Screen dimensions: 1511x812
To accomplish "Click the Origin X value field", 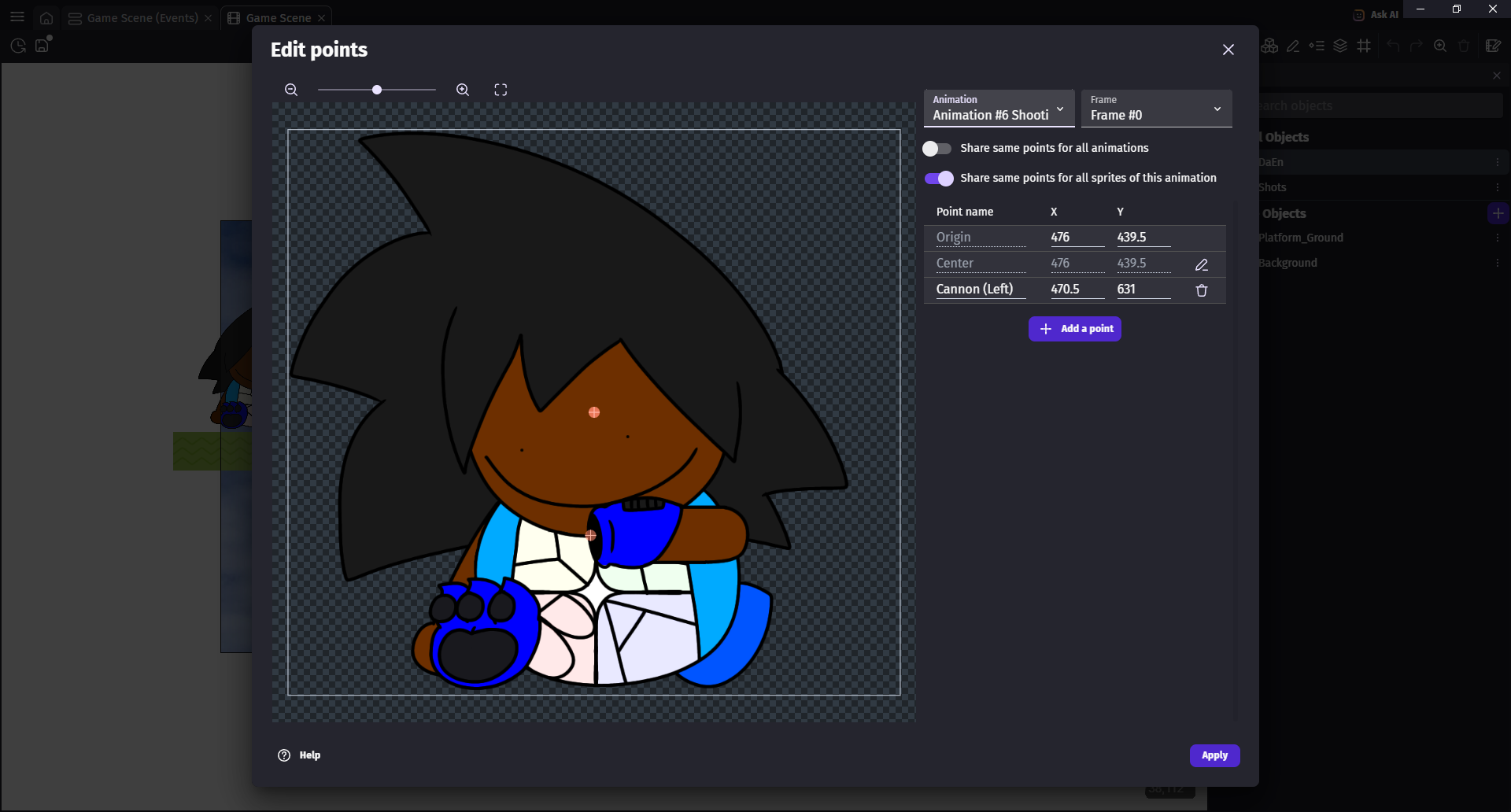I will point(1076,238).
